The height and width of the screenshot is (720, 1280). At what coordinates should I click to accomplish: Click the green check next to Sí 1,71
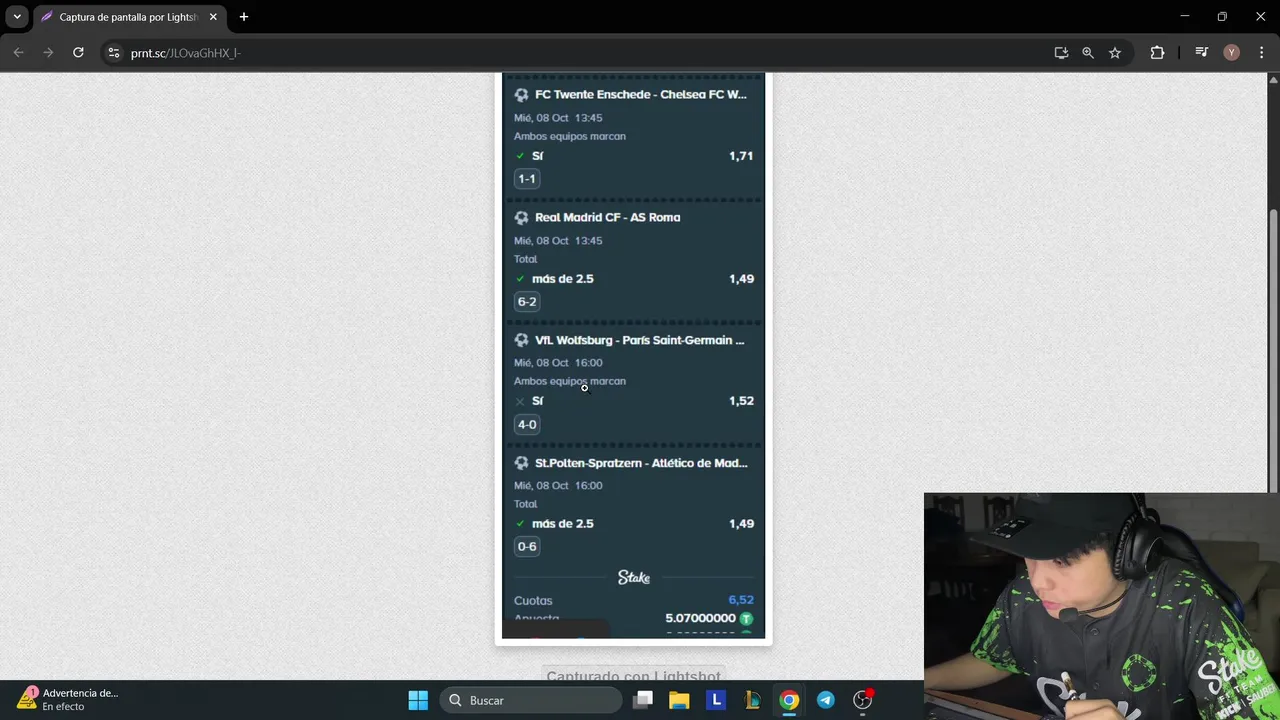520,156
